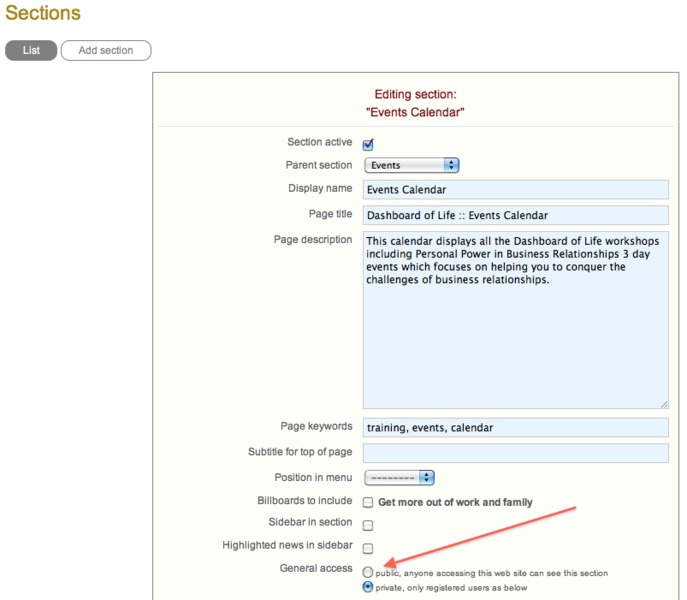The width and height of the screenshot is (687, 600).
Task: Click the empty Subtitle for top of page field
Action: (516, 453)
